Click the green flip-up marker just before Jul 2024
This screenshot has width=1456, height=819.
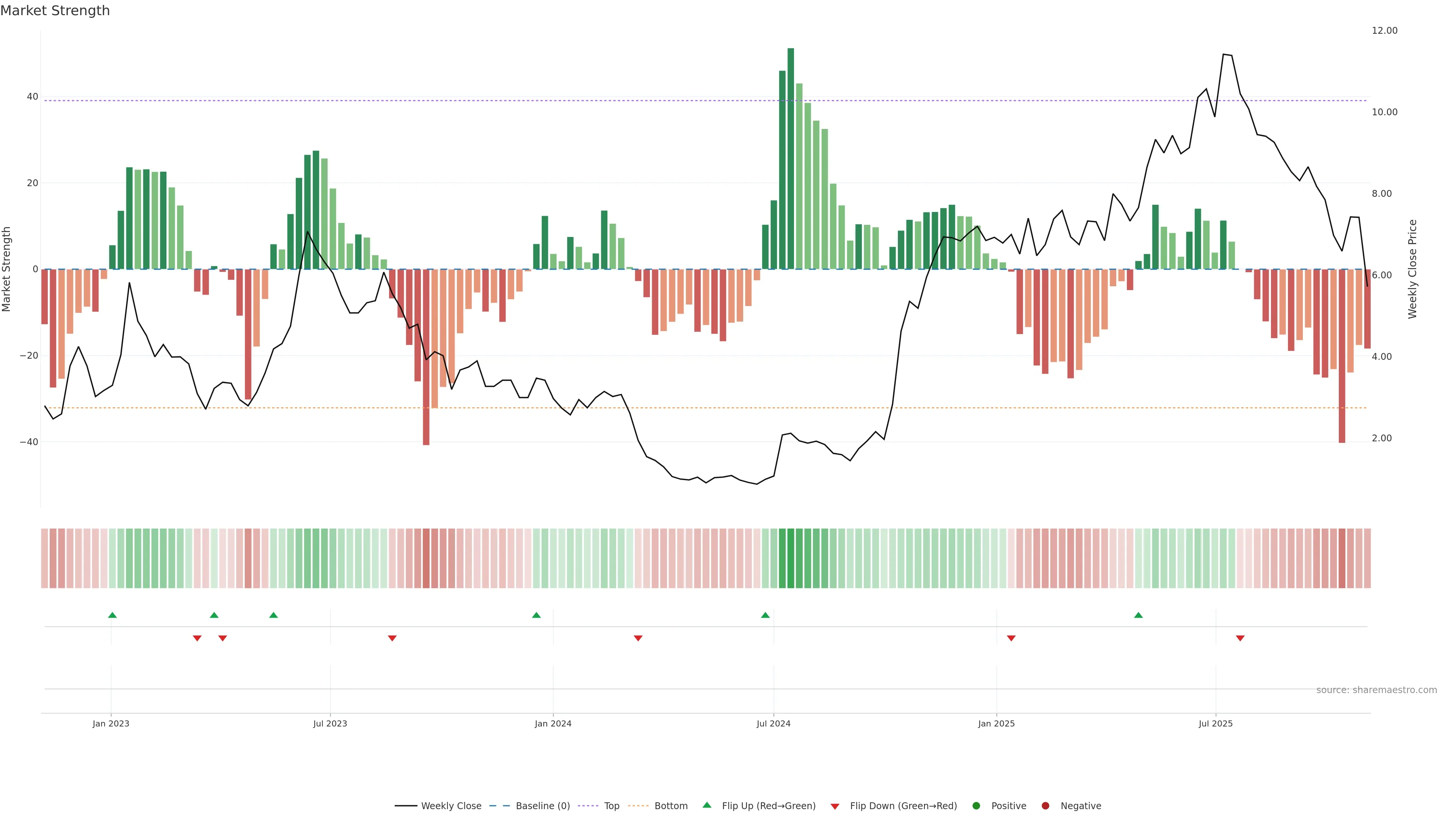point(765,615)
